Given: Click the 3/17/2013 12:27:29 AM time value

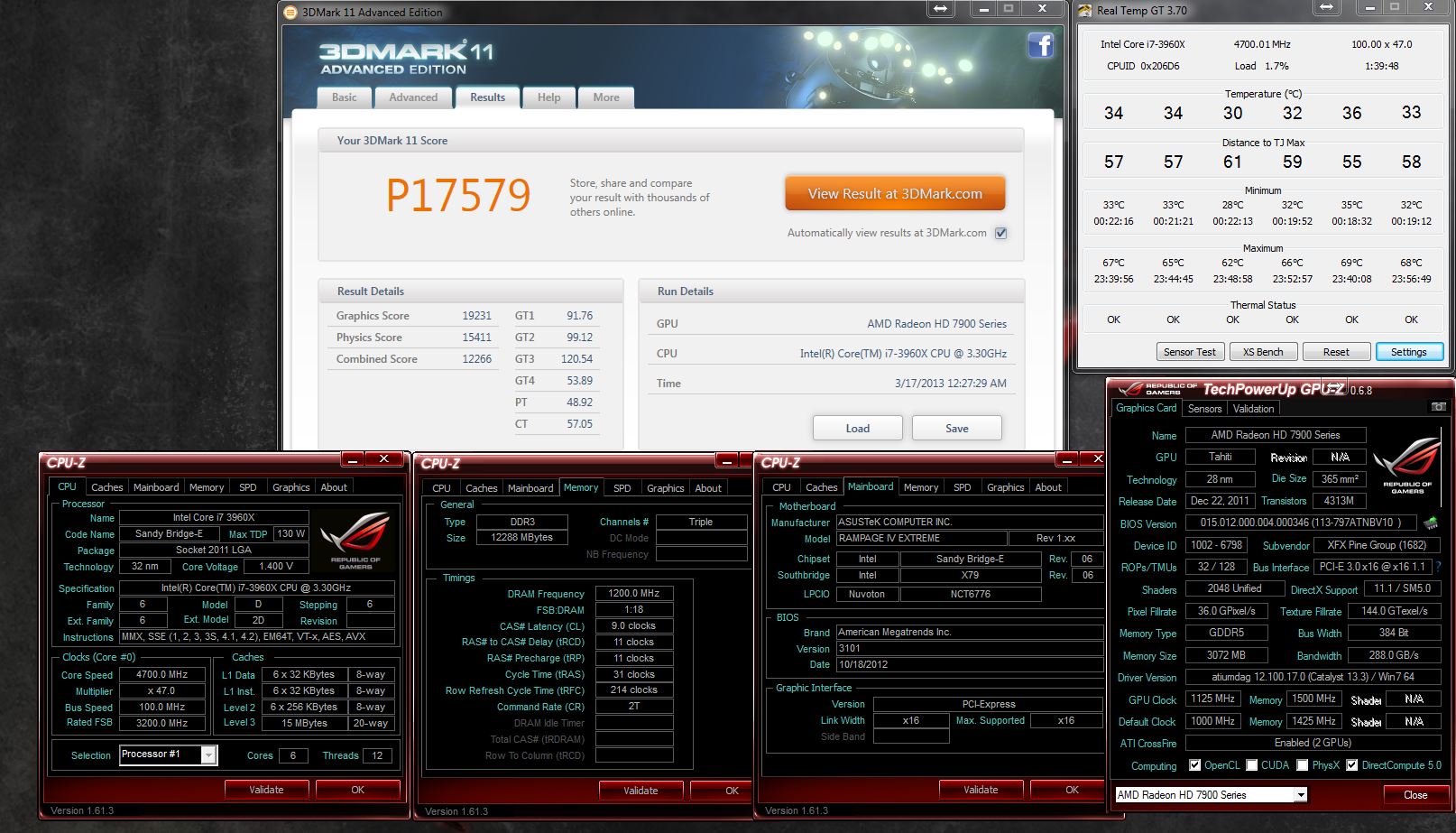Looking at the screenshot, I should 951,384.
